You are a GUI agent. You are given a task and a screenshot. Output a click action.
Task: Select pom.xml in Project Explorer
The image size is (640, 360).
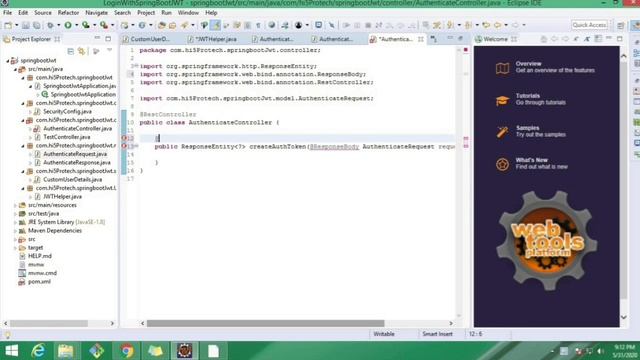click(39, 282)
